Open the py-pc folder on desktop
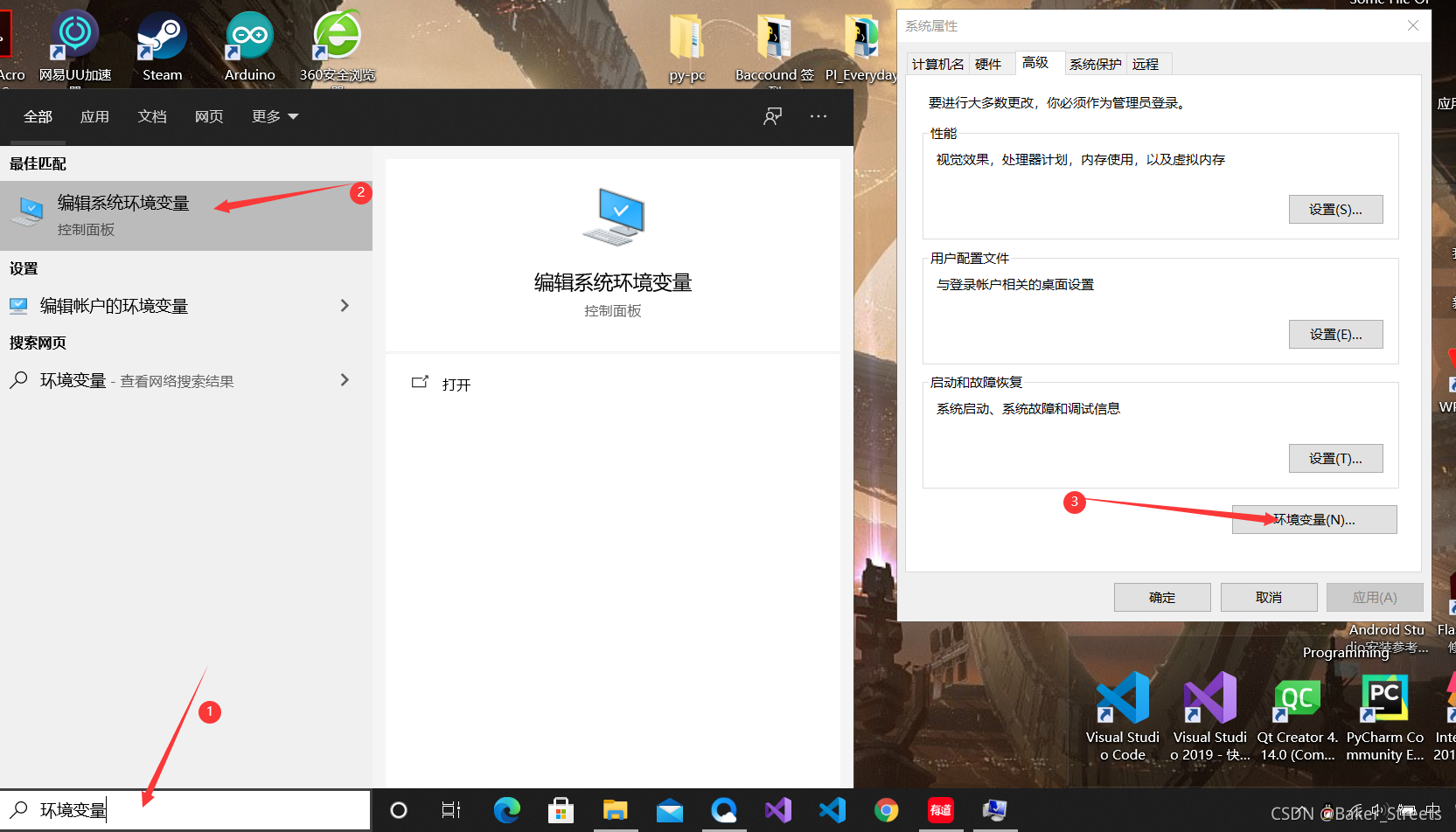 [687, 48]
